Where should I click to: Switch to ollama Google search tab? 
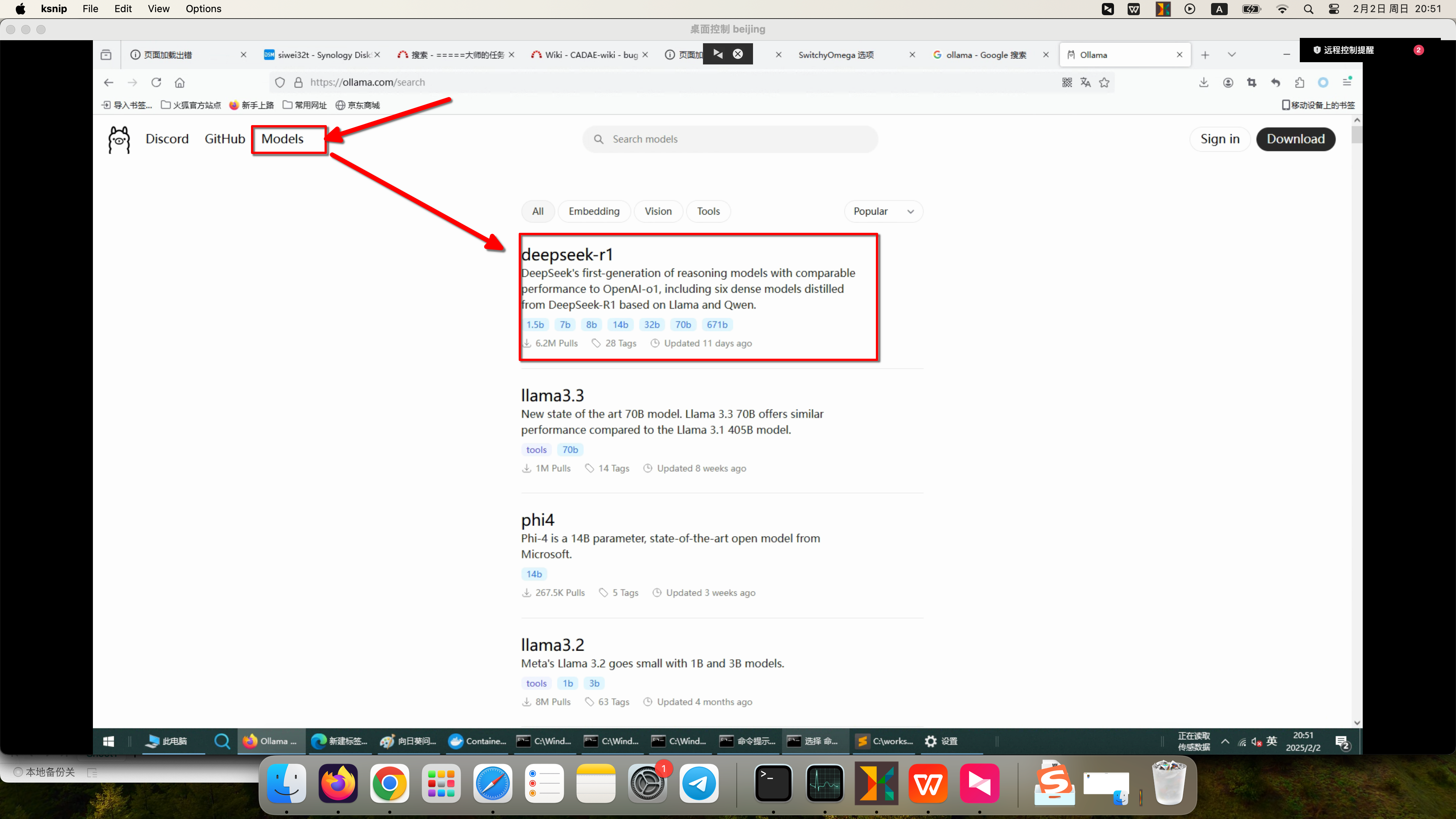pyautogui.click(x=986, y=55)
